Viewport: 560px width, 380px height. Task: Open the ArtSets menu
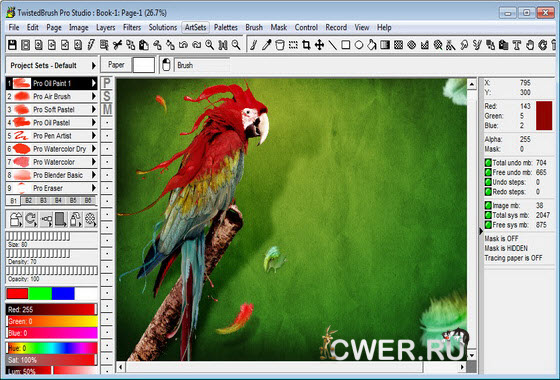tap(195, 28)
